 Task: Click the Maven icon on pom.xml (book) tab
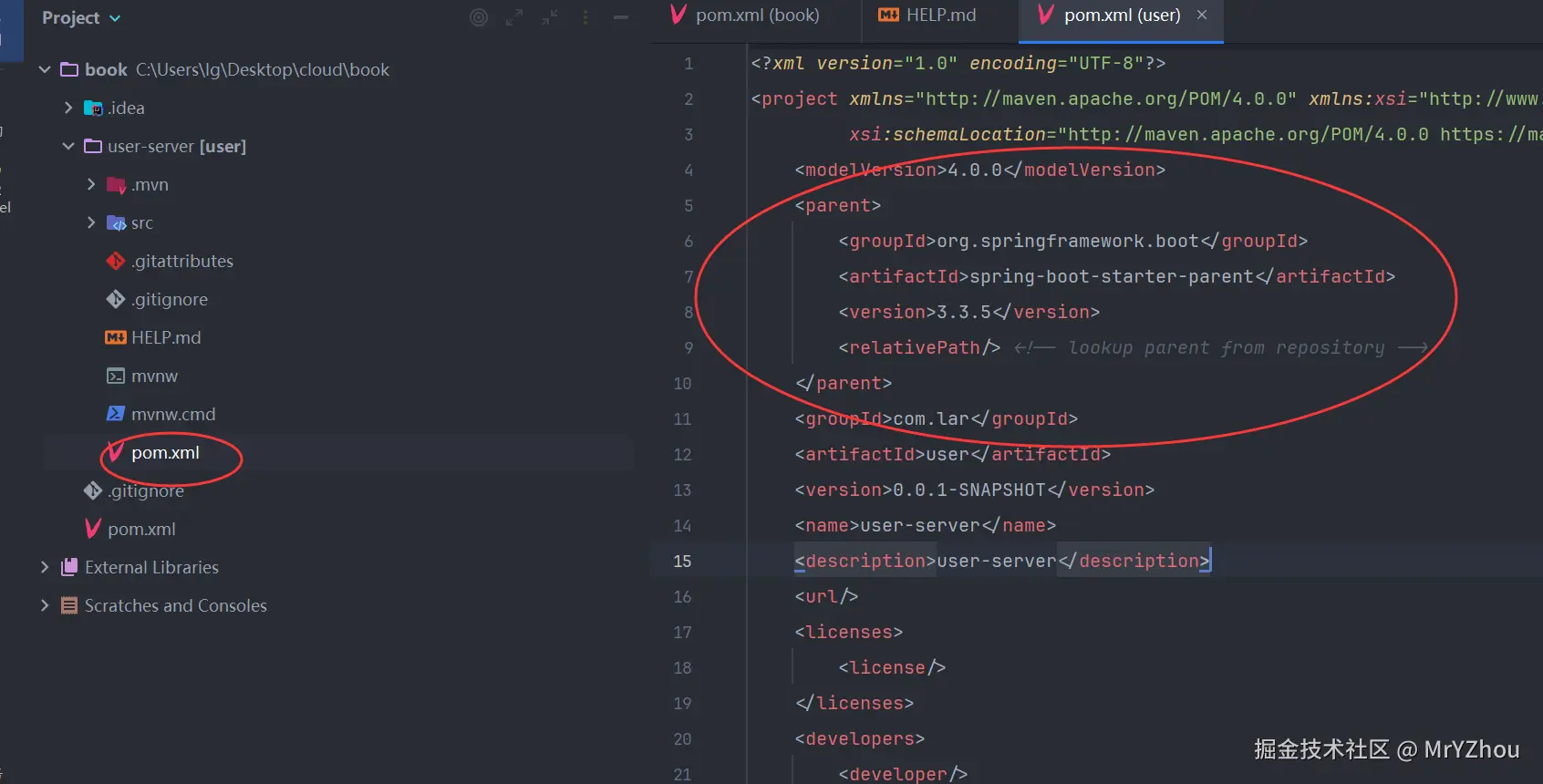(x=678, y=15)
